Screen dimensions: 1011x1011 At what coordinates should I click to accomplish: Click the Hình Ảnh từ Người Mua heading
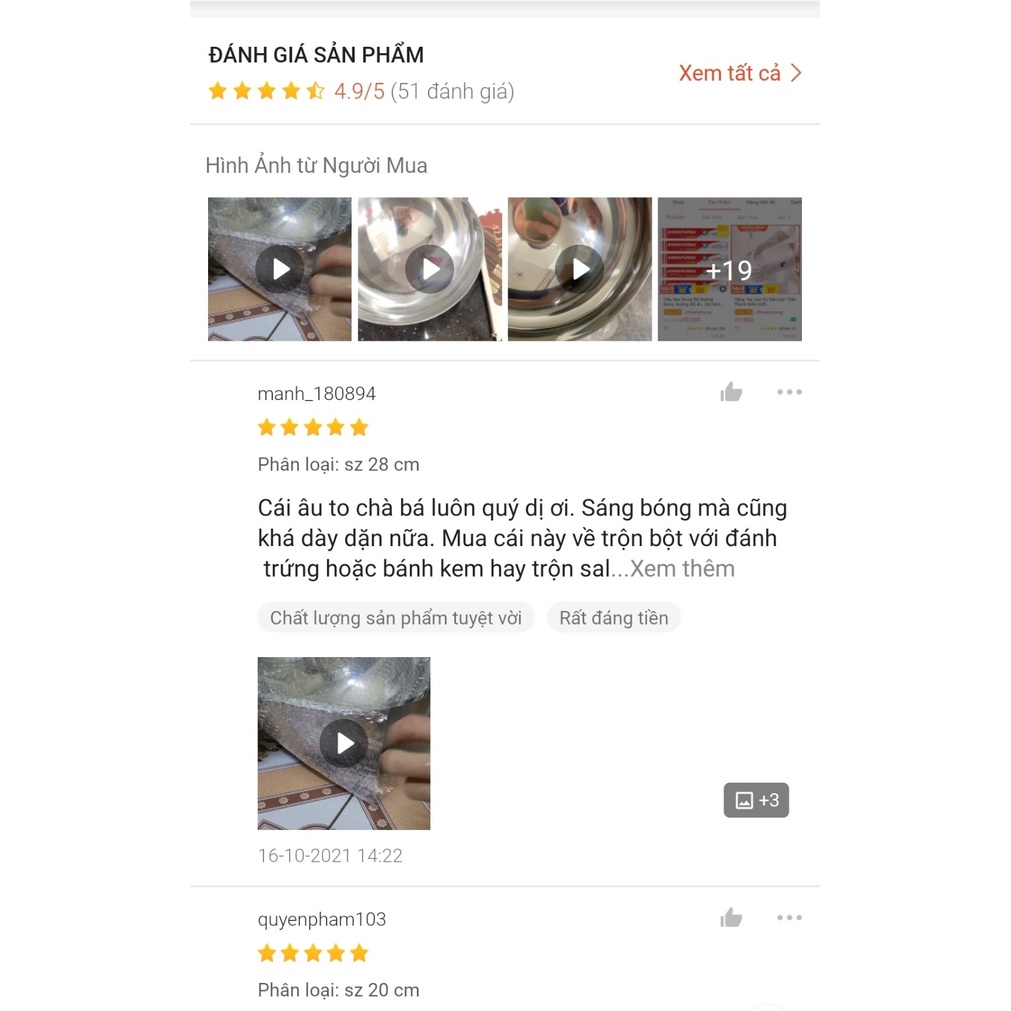pos(316,166)
